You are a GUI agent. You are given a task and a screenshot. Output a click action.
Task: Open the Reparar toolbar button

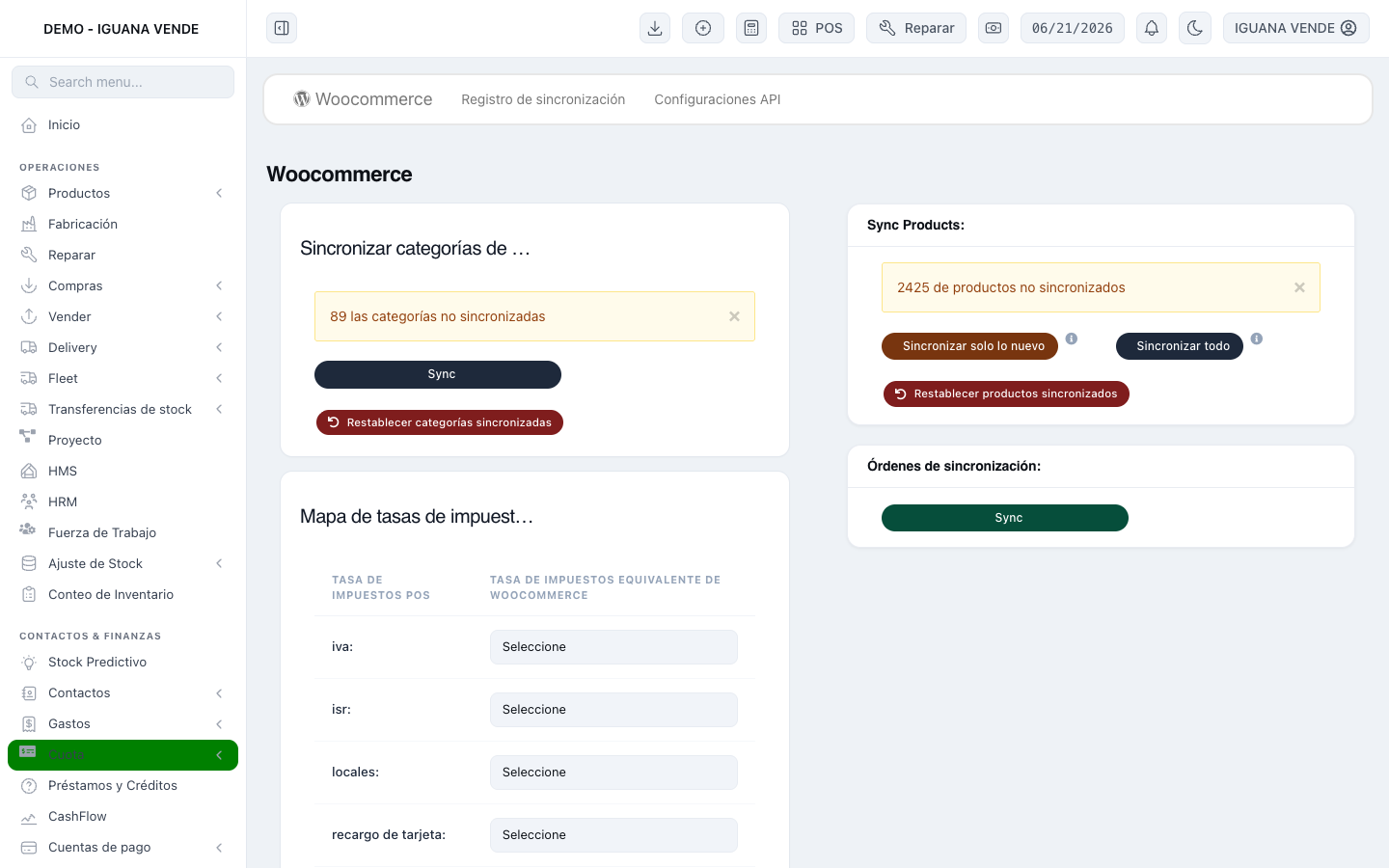916,28
